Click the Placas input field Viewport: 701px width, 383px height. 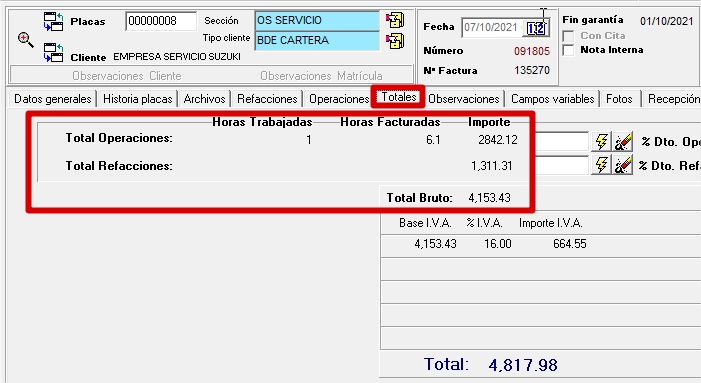(161, 21)
